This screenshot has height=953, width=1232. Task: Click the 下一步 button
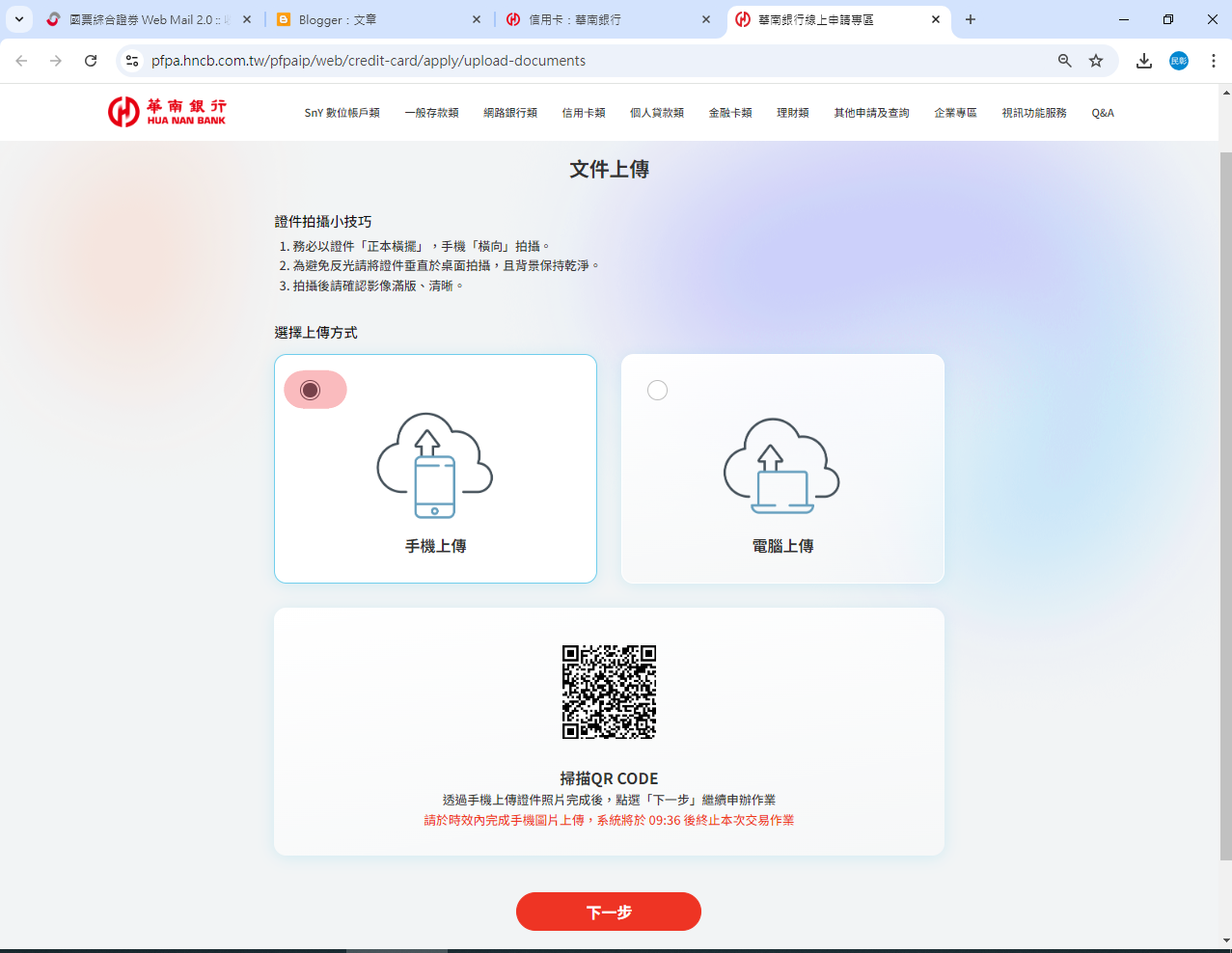(609, 912)
